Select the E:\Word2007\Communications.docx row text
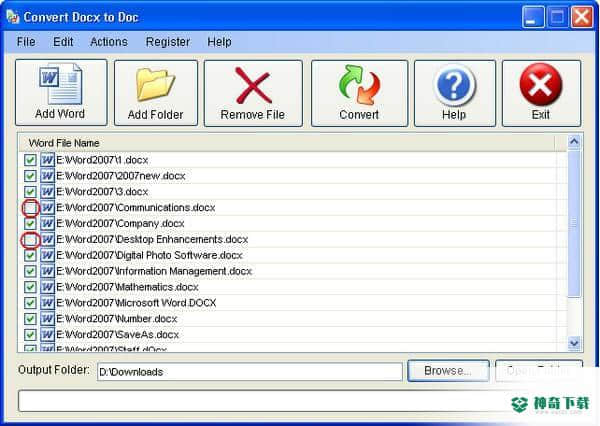Viewport: 600px width, 426px height. (x=136, y=207)
